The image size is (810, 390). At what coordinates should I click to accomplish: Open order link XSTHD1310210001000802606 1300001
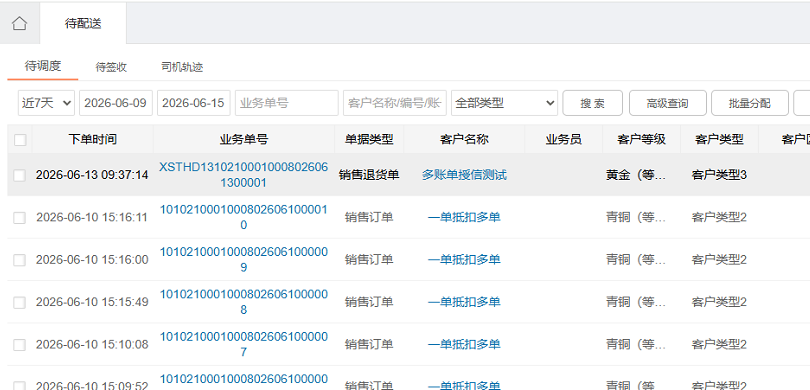point(243,175)
